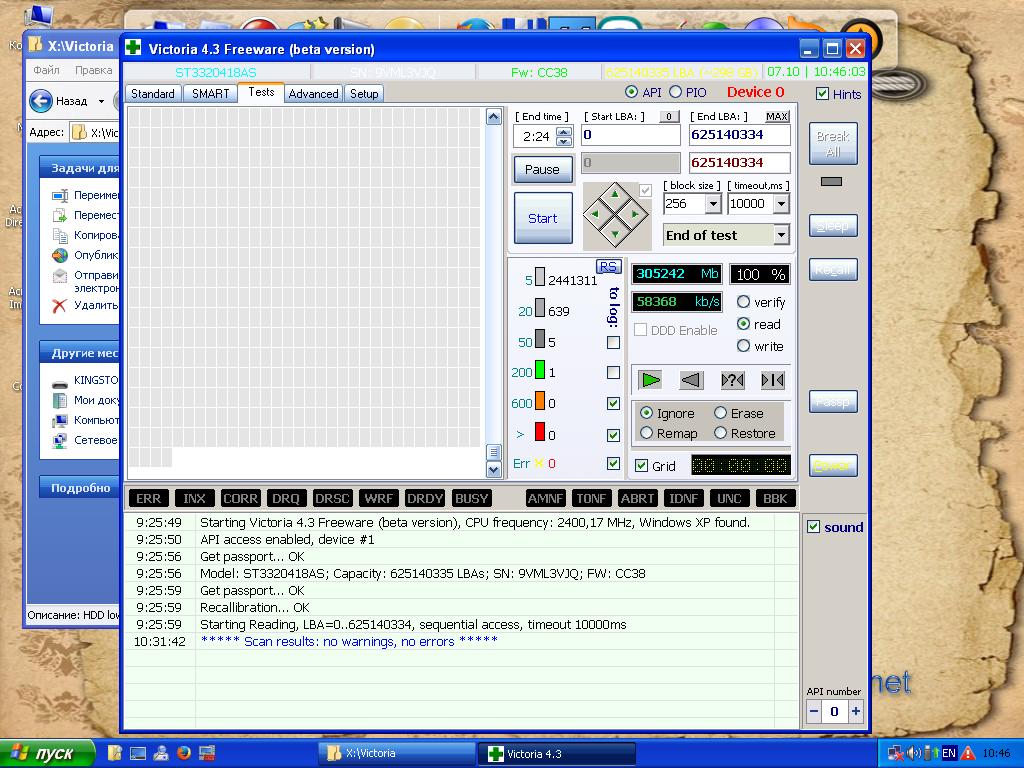
Task: Toggle the sound checkbox
Action: click(x=814, y=526)
